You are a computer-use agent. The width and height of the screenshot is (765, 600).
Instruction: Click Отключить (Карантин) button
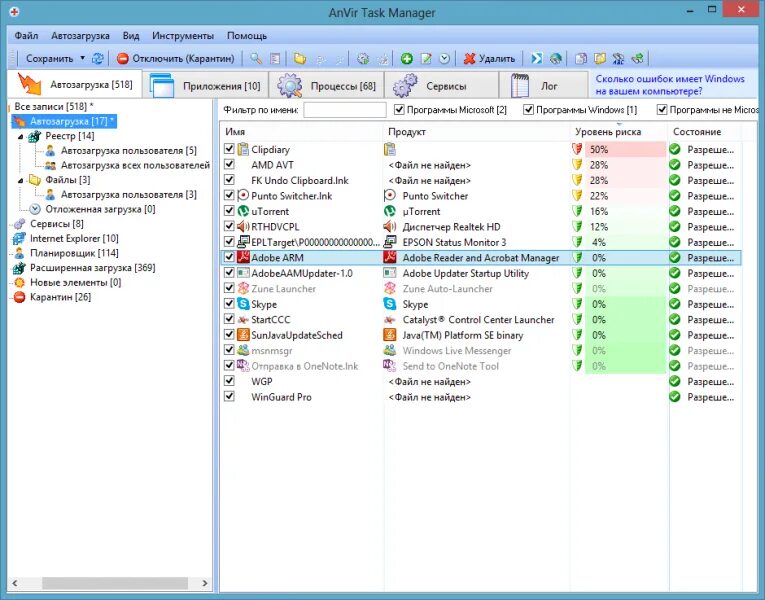click(176, 59)
